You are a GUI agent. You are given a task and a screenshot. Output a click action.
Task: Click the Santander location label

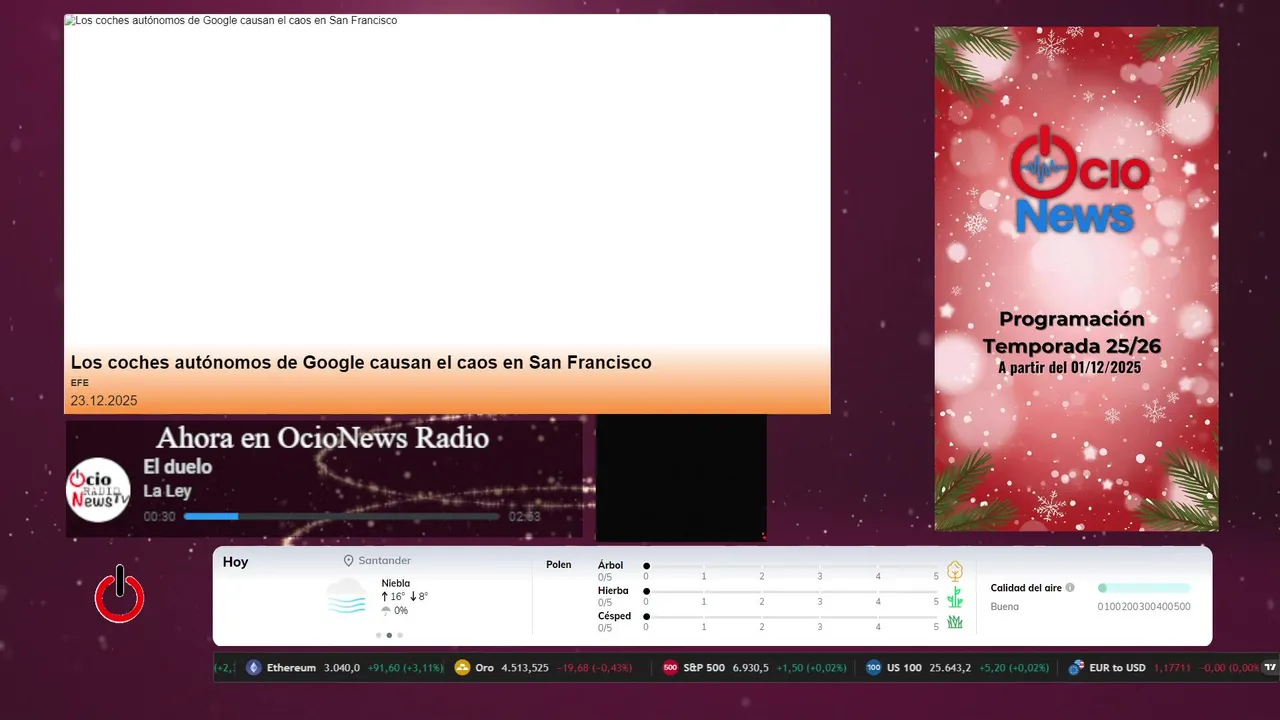tap(385, 561)
